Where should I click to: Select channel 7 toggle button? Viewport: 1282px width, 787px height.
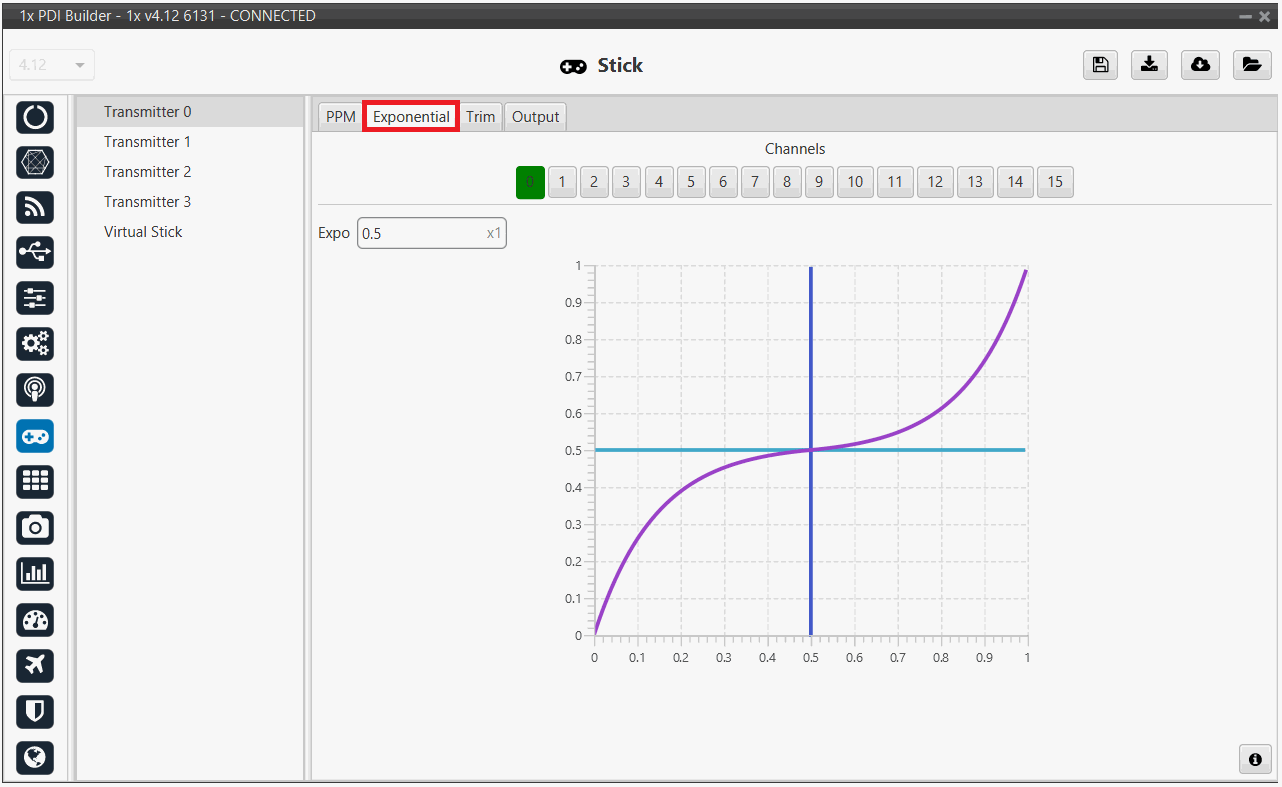(755, 182)
